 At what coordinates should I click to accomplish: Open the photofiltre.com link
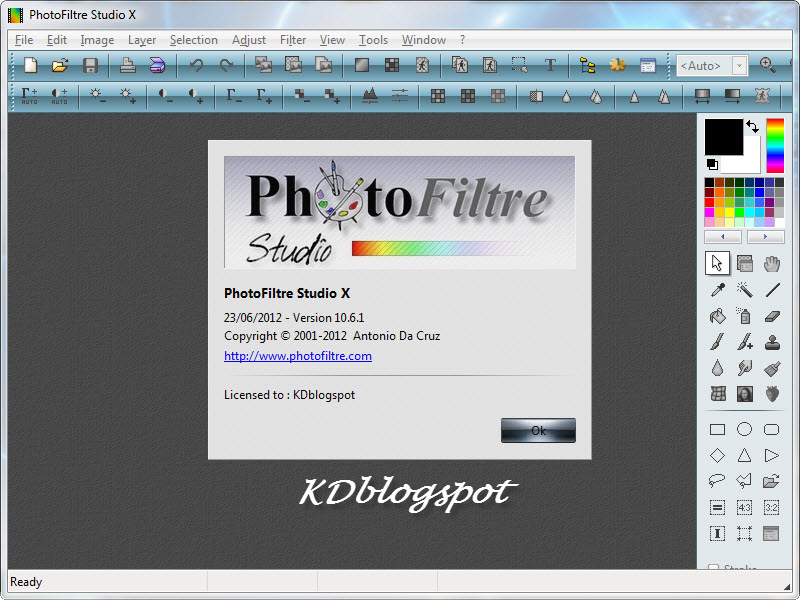pyautogui.click(x=298, y=356)
